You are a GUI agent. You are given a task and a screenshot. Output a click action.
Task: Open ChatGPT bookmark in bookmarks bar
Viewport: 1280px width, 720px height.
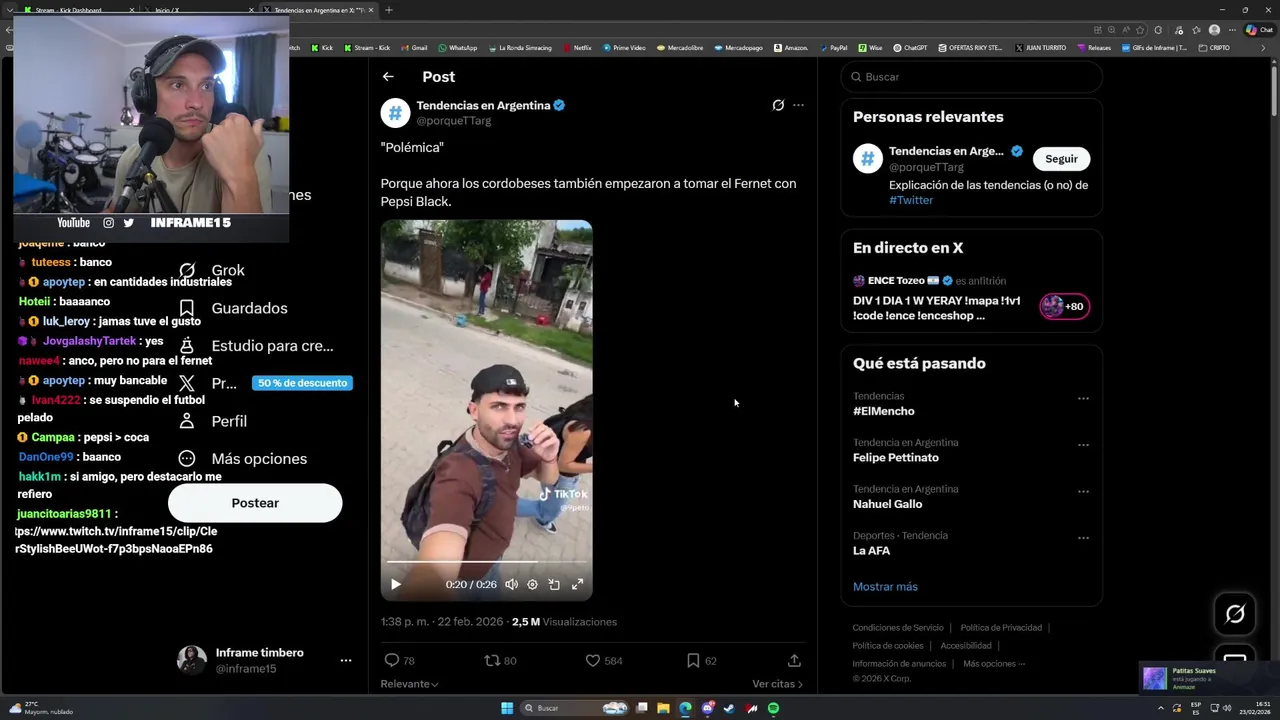pyautogui.click(x=910, y=48)
